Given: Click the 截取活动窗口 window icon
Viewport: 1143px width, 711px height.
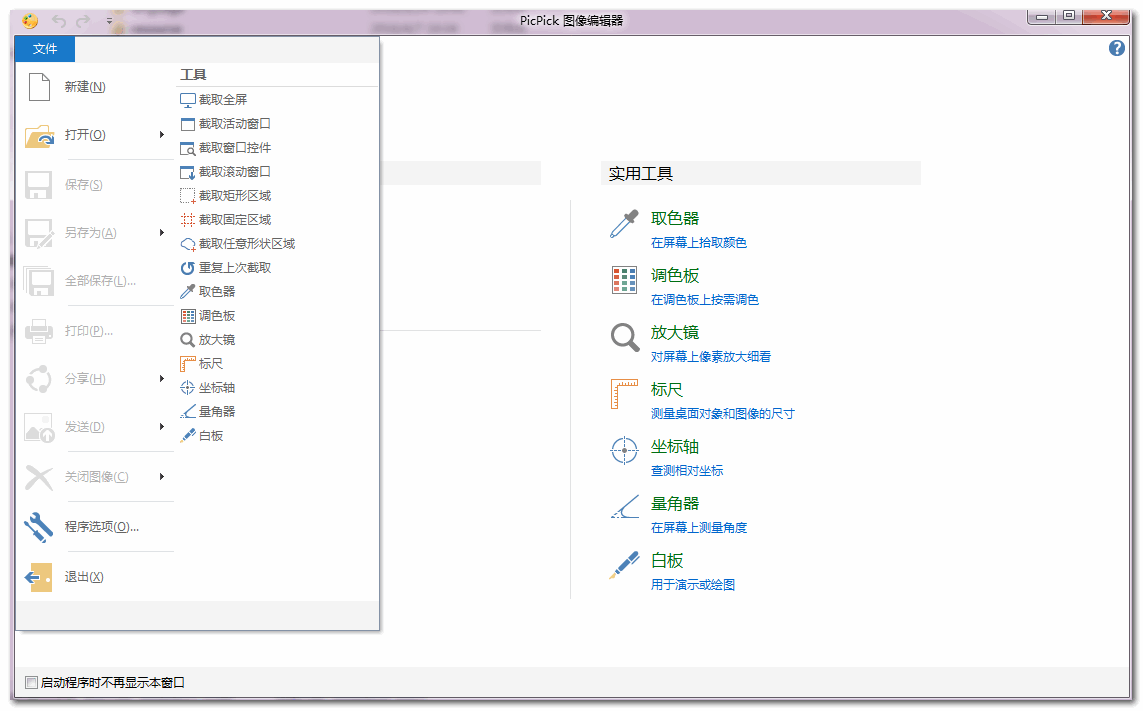Looking at the screenshot, I should point(187,124).
